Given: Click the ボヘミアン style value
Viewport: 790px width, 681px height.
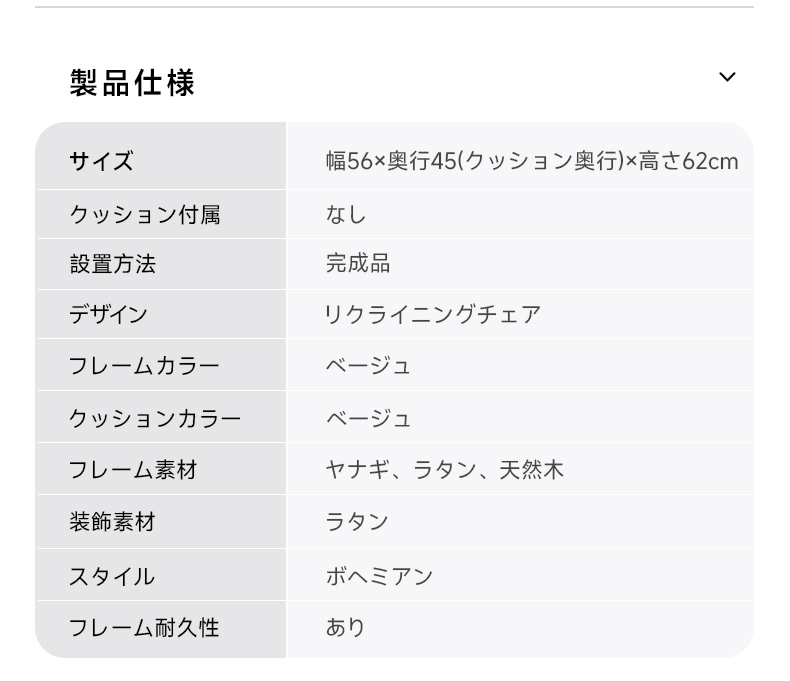Looking at the screenshot, I should click(x=379, y=576).
